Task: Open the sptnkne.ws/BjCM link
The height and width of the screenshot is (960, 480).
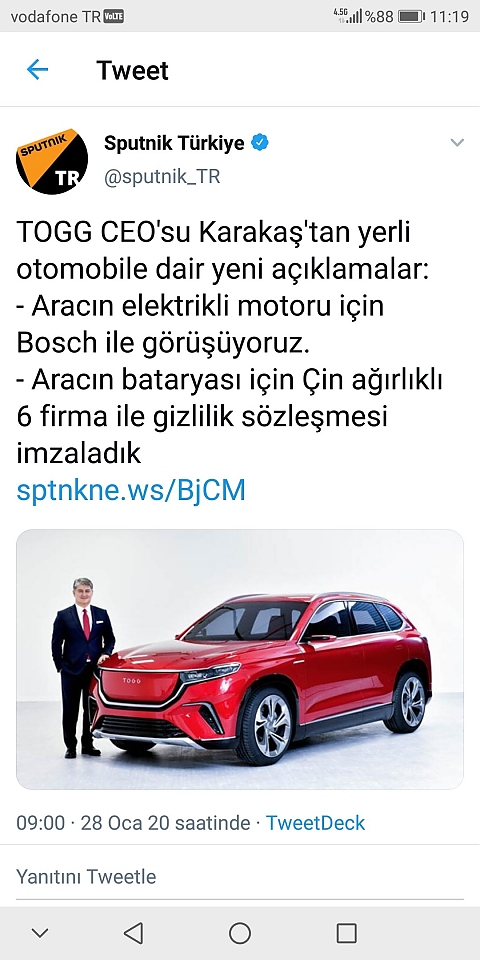Action: tap(131, 490)
